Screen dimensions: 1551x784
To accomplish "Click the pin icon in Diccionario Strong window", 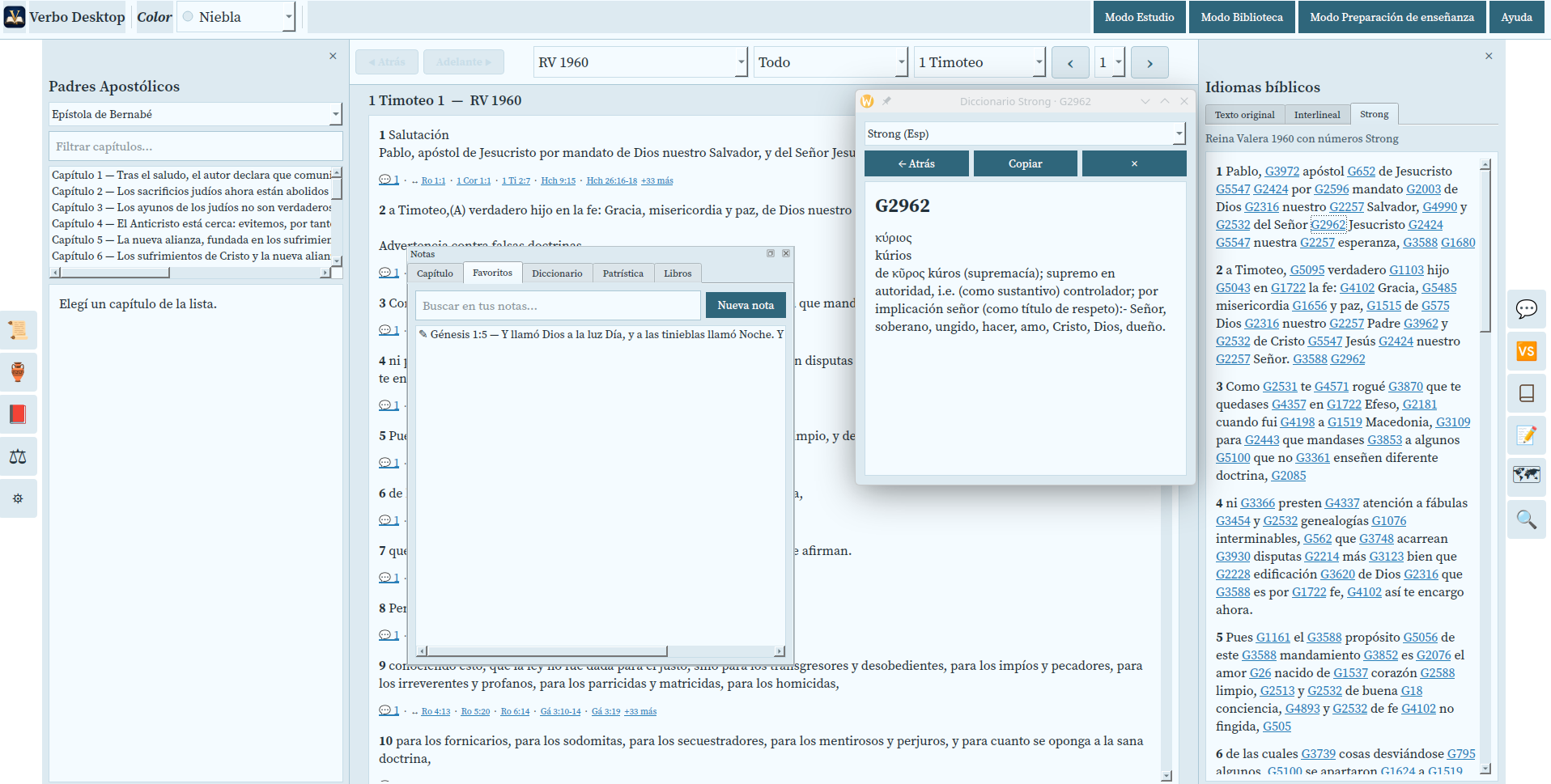I will coord(886,101).
